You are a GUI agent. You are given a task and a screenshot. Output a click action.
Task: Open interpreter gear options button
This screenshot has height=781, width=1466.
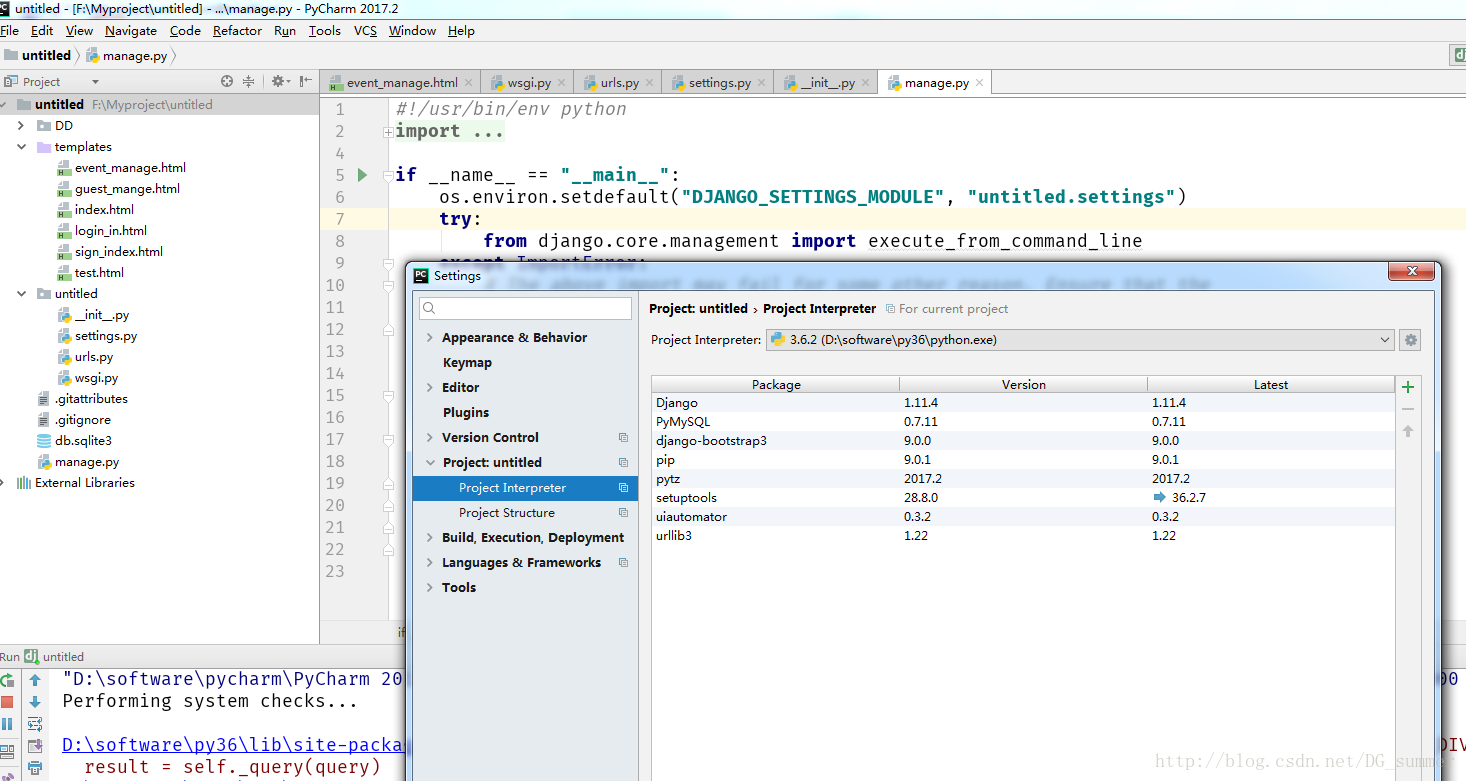(x=1410, y=340)
